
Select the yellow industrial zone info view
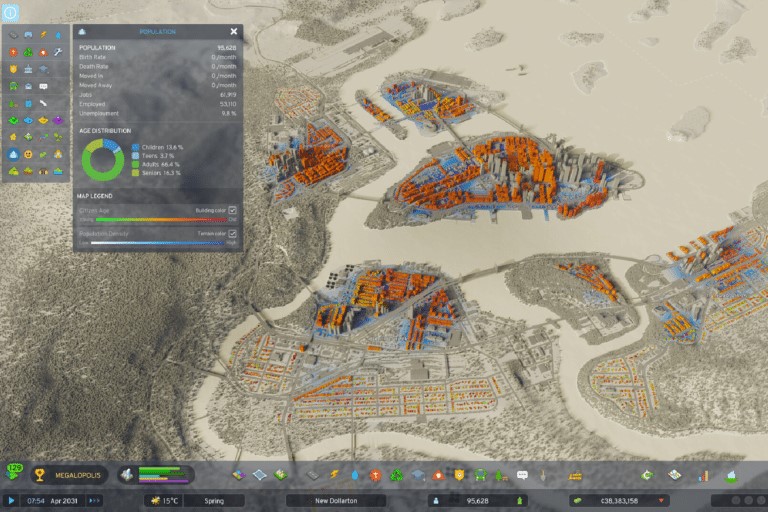(44, 120)
